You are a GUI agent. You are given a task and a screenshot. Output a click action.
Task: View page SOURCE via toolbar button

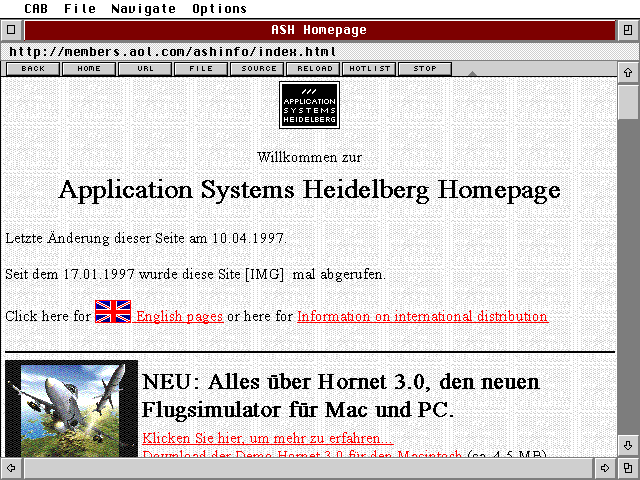click(258, 69)
